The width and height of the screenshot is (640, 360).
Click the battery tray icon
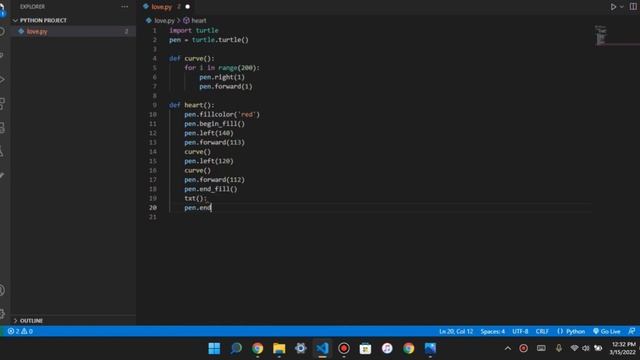coord(598,348)
